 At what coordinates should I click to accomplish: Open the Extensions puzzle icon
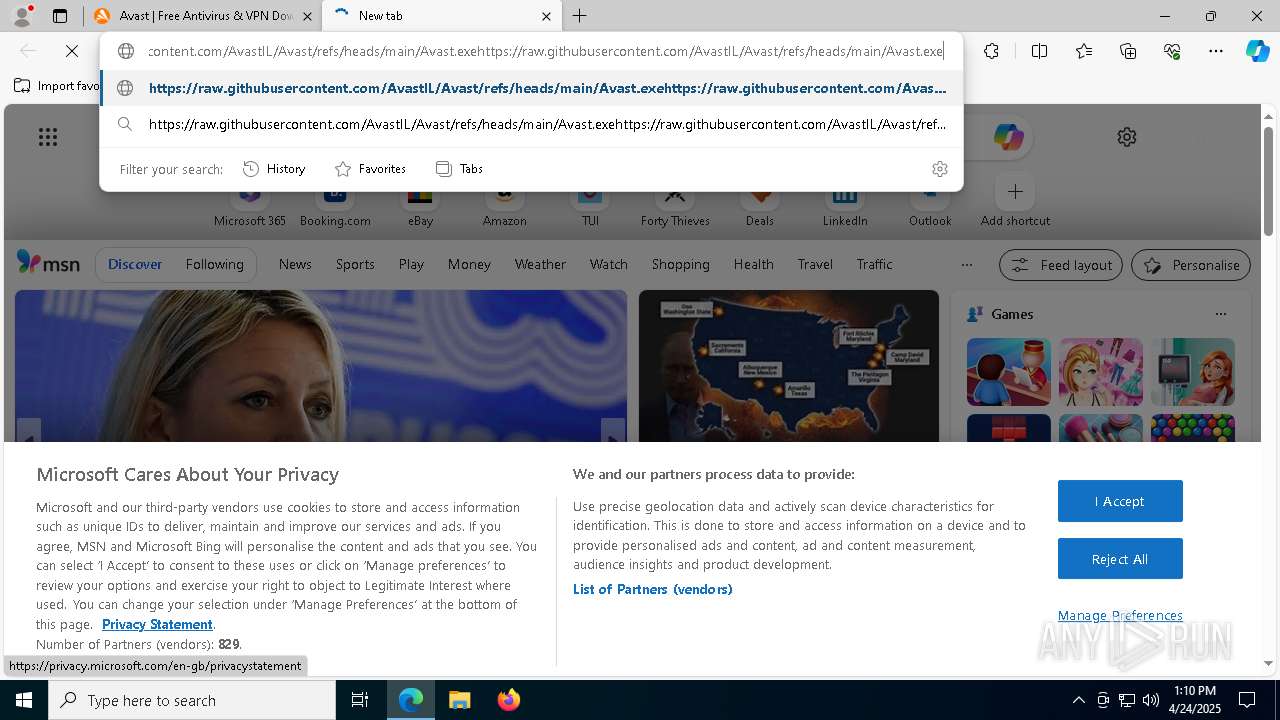point(991,51)
